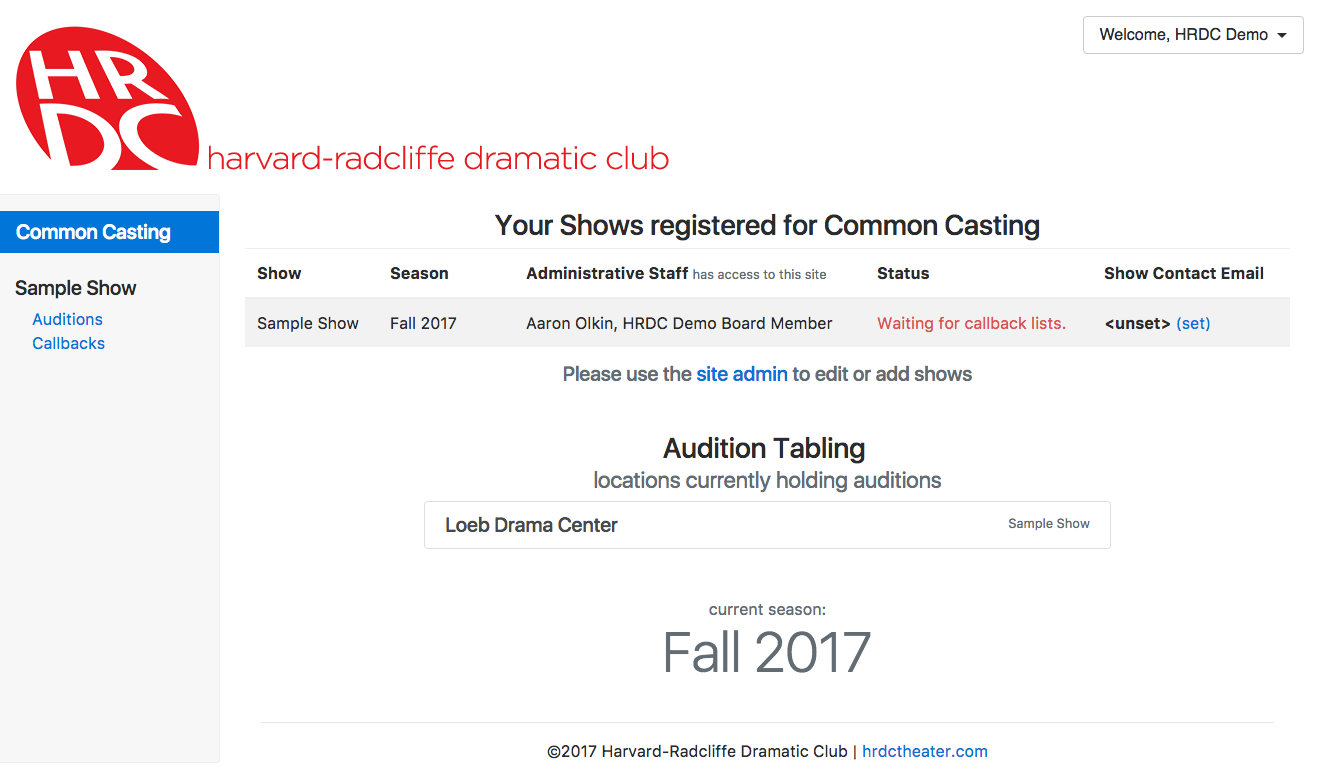This screenshot has height=779, width=1320.
Task: Click the Season column header
Action: [x=419, y=273]
